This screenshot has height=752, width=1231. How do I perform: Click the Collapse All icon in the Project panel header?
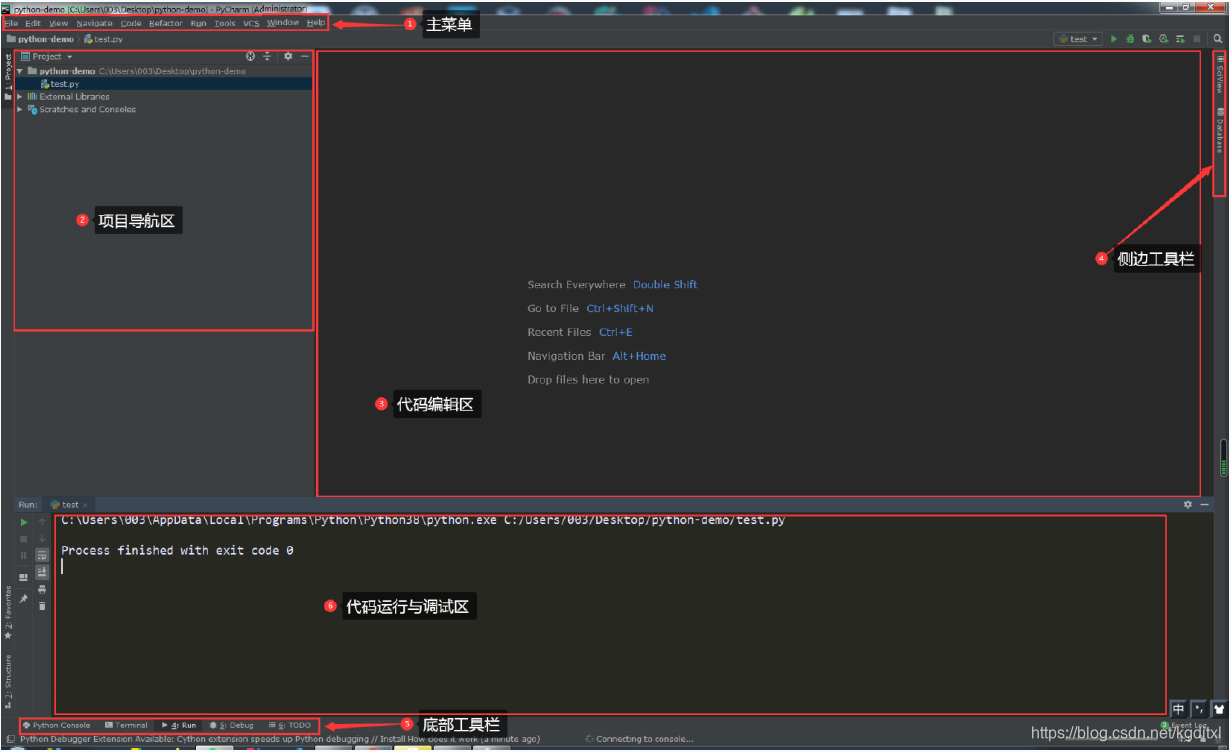coord(267,56)
